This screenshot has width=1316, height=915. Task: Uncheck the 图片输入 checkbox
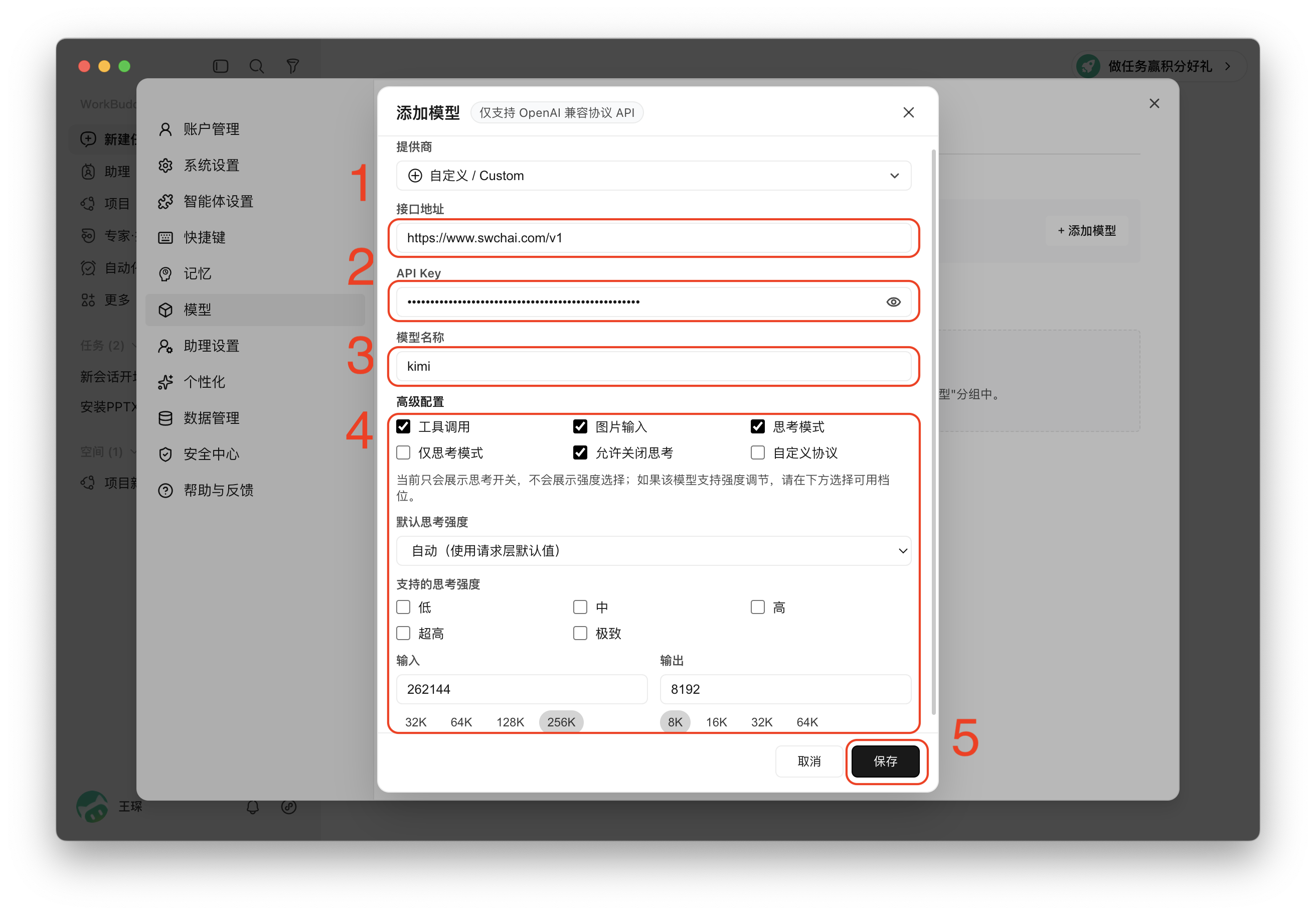580,426
